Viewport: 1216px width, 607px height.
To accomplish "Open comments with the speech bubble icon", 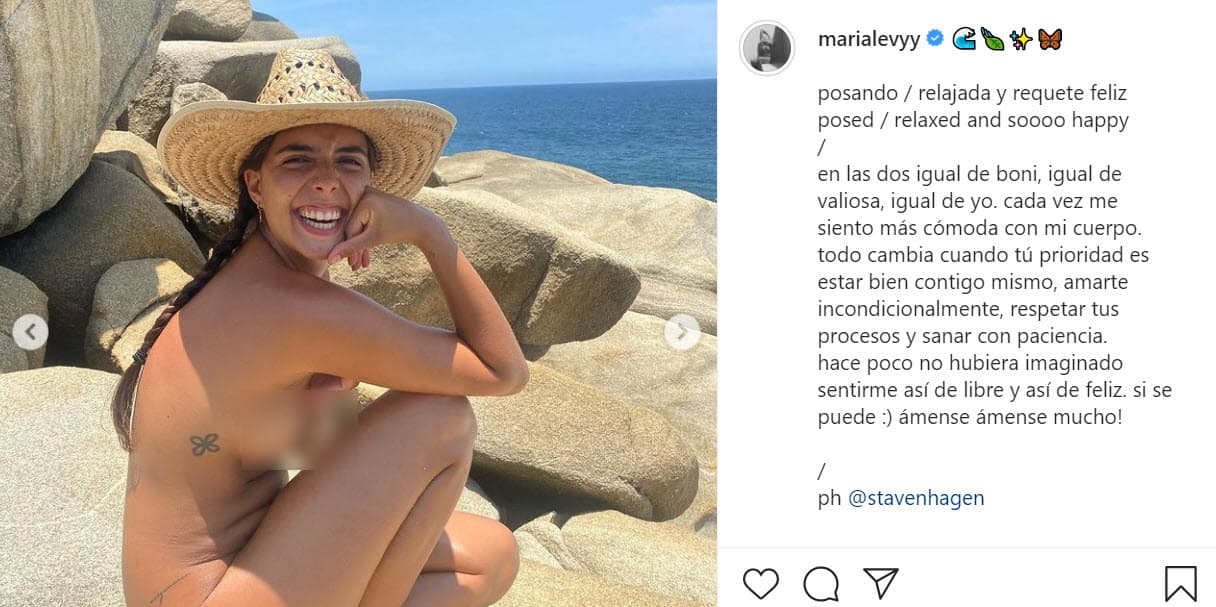I will coord(822,582).
